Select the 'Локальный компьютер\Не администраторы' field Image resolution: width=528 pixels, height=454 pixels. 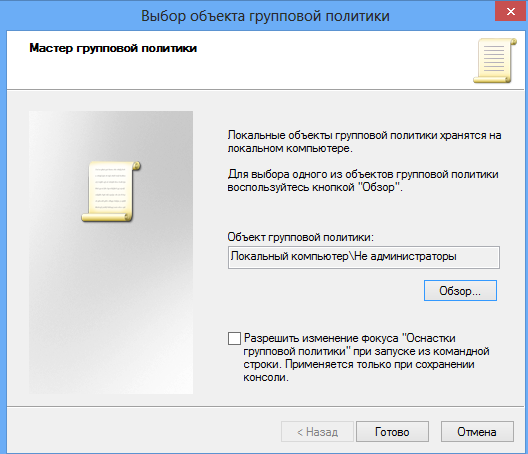coord(364,257)
